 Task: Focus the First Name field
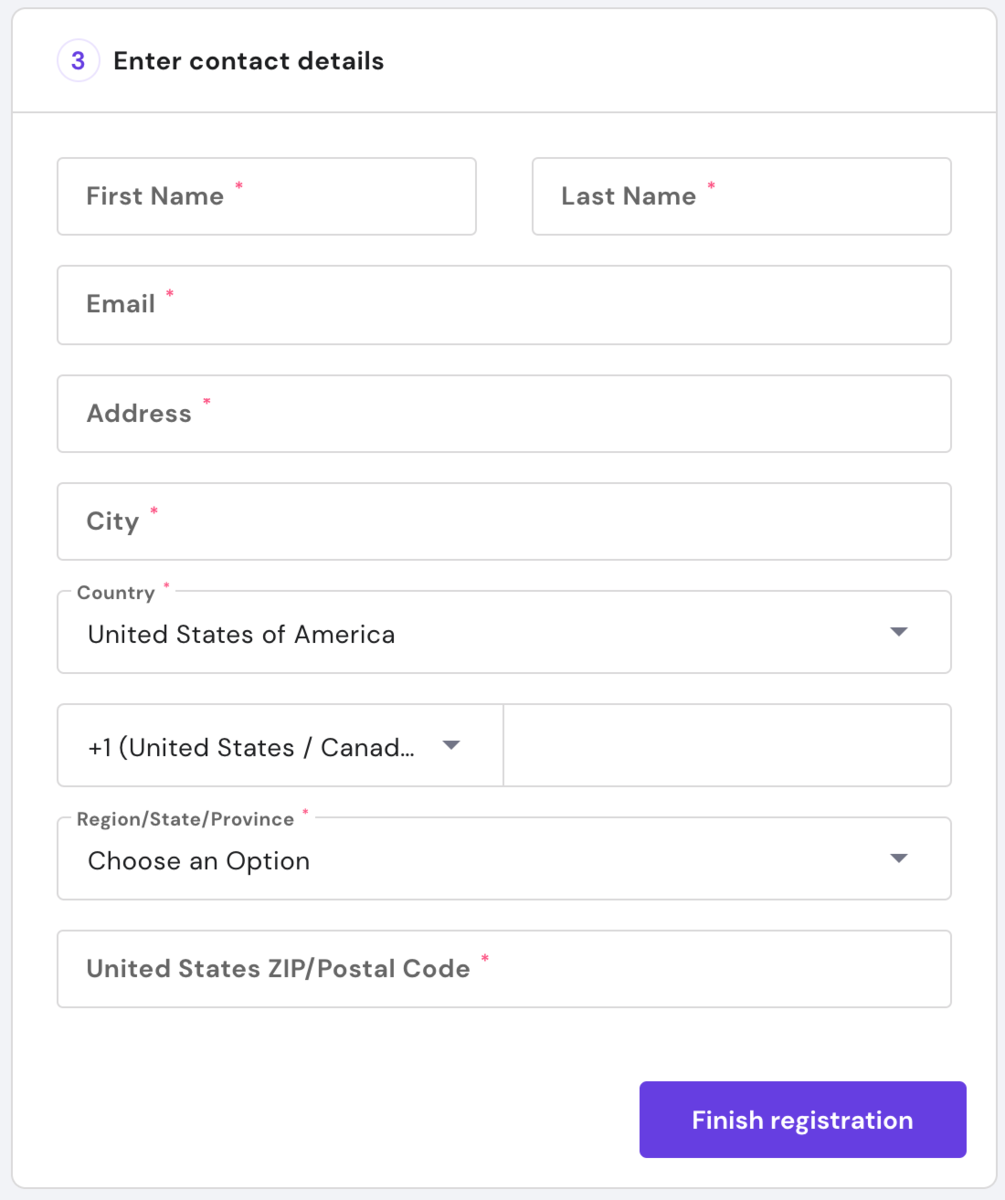click(266, 196)
